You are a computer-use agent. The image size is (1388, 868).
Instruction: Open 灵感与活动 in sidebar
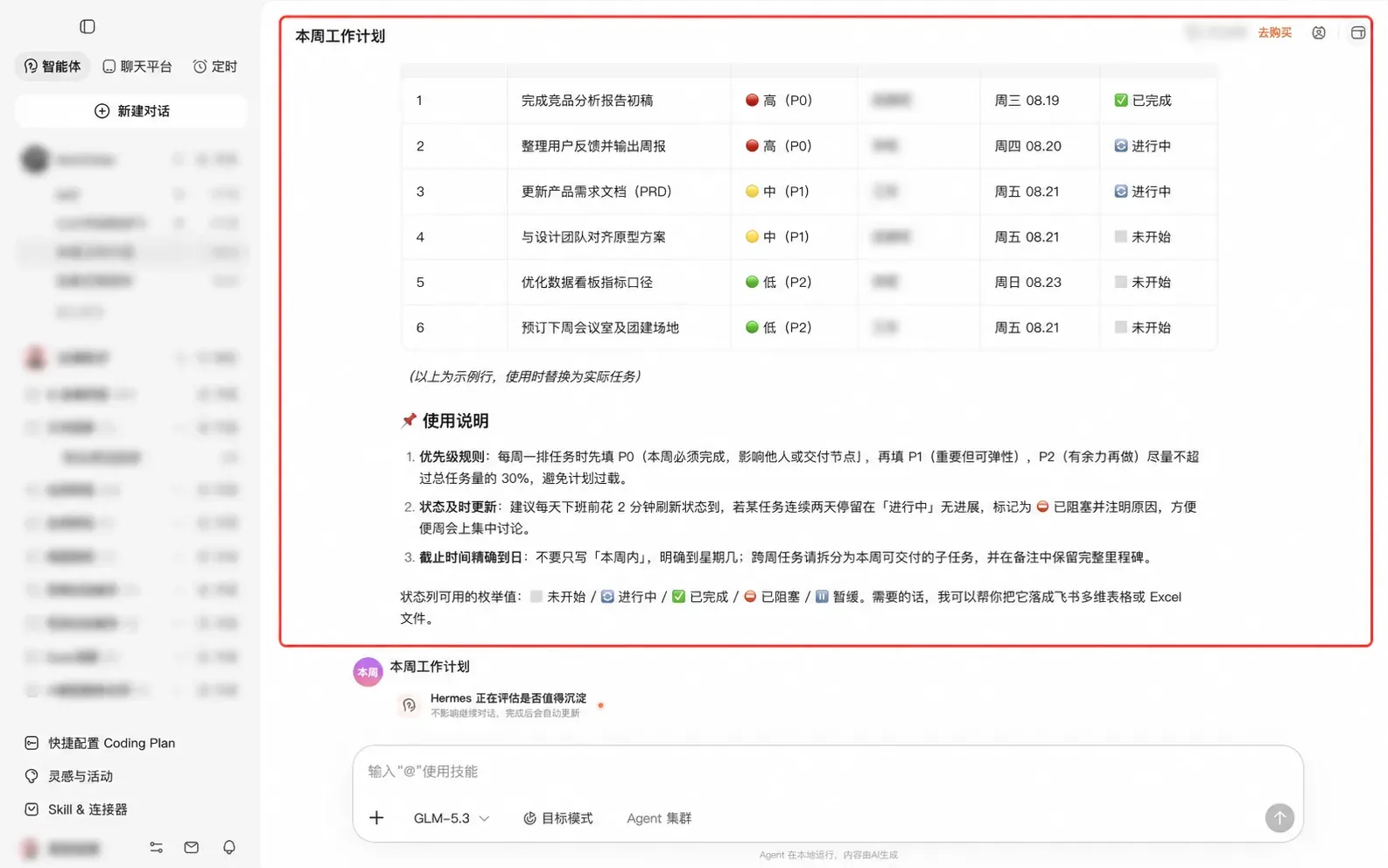pos(69,776)
